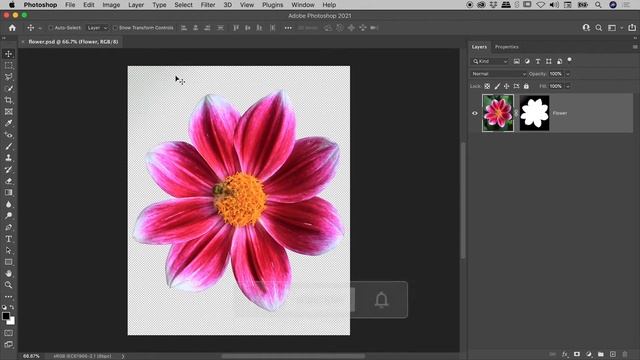Hide the Flower layer with eye icon
The width and height of the screenshot is (640, 360).
(475, 113)
